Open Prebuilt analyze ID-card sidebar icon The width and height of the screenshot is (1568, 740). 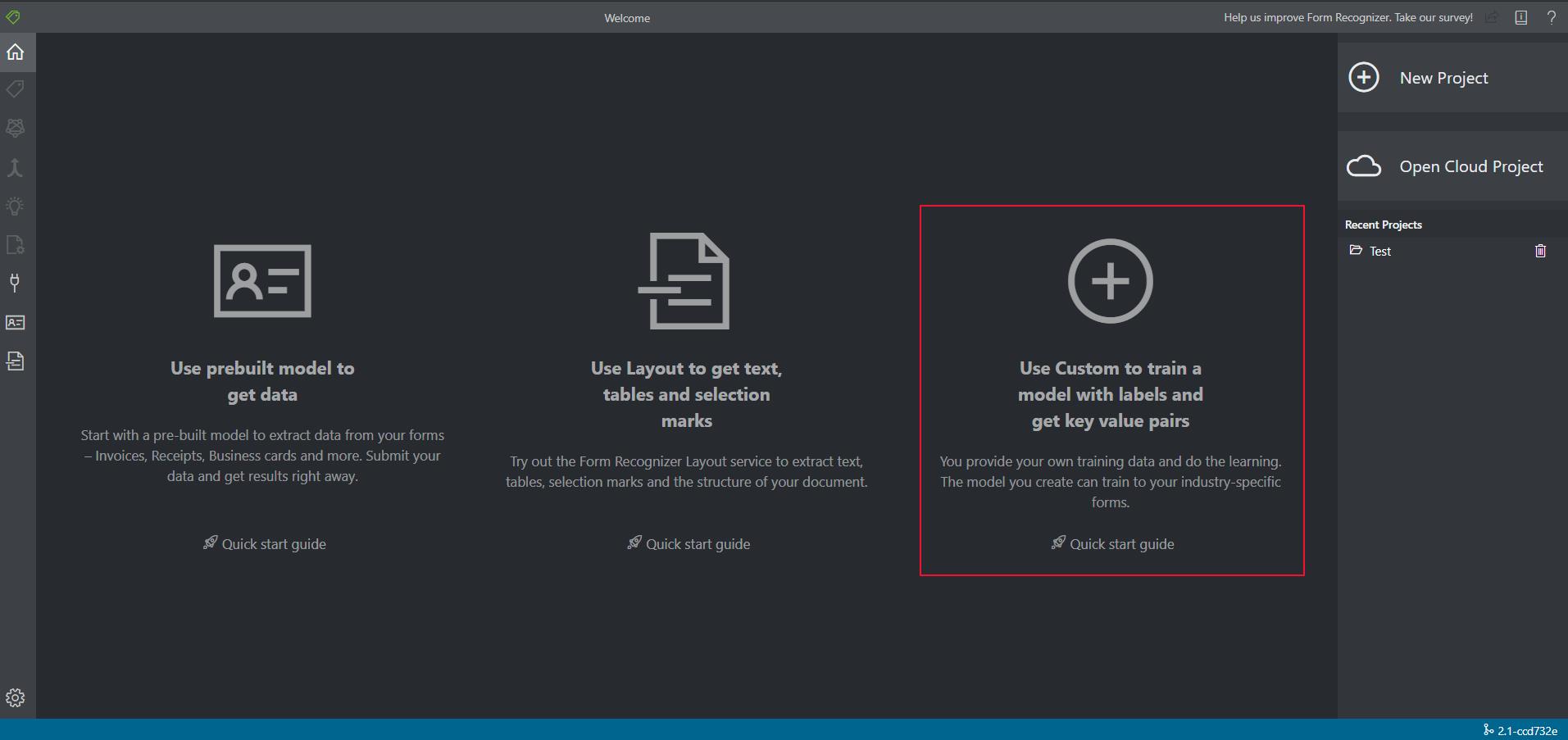coord(16,322)
